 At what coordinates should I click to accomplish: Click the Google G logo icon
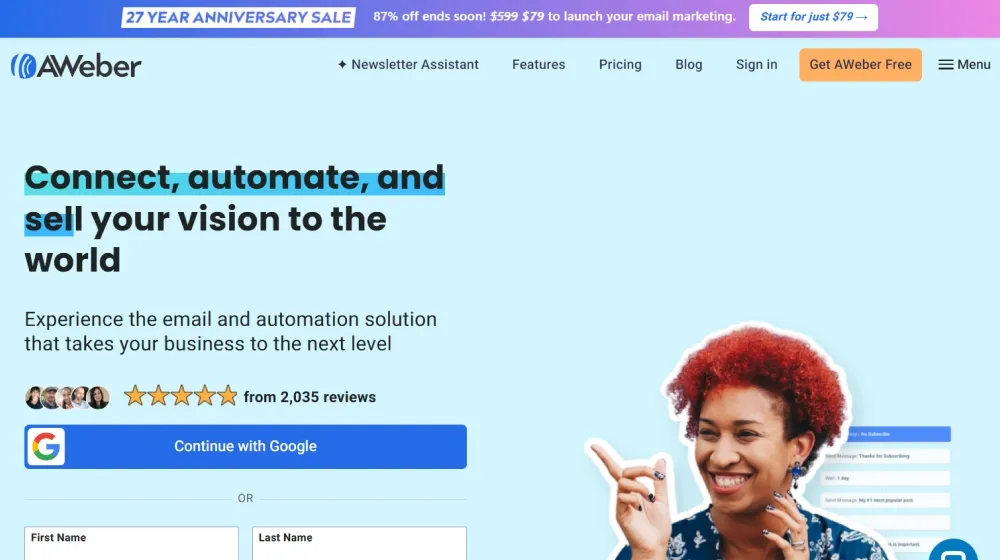click(x=46, y=446)
